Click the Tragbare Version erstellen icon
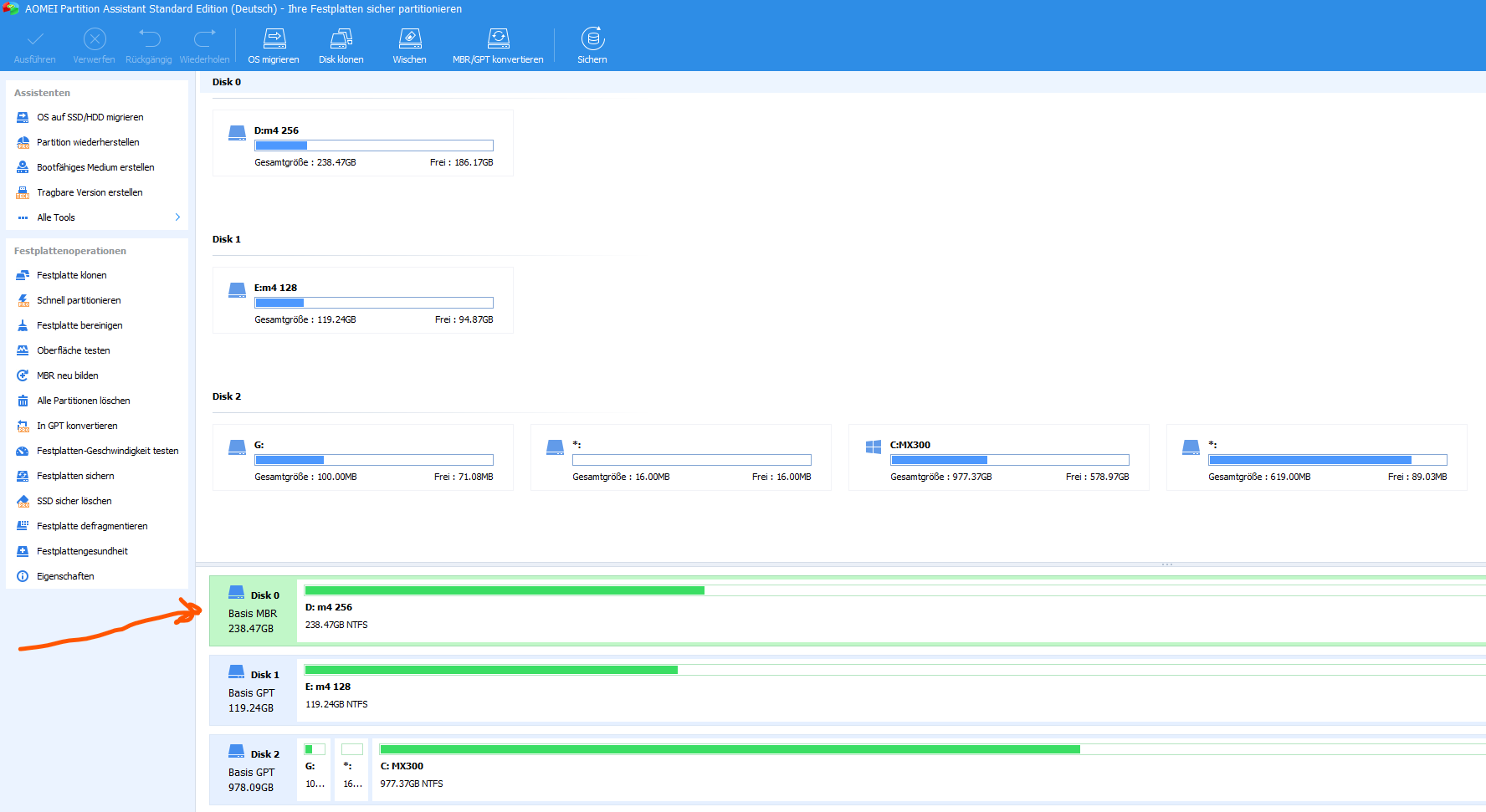This screenshot has width=1486, height=812. (23, 192)
